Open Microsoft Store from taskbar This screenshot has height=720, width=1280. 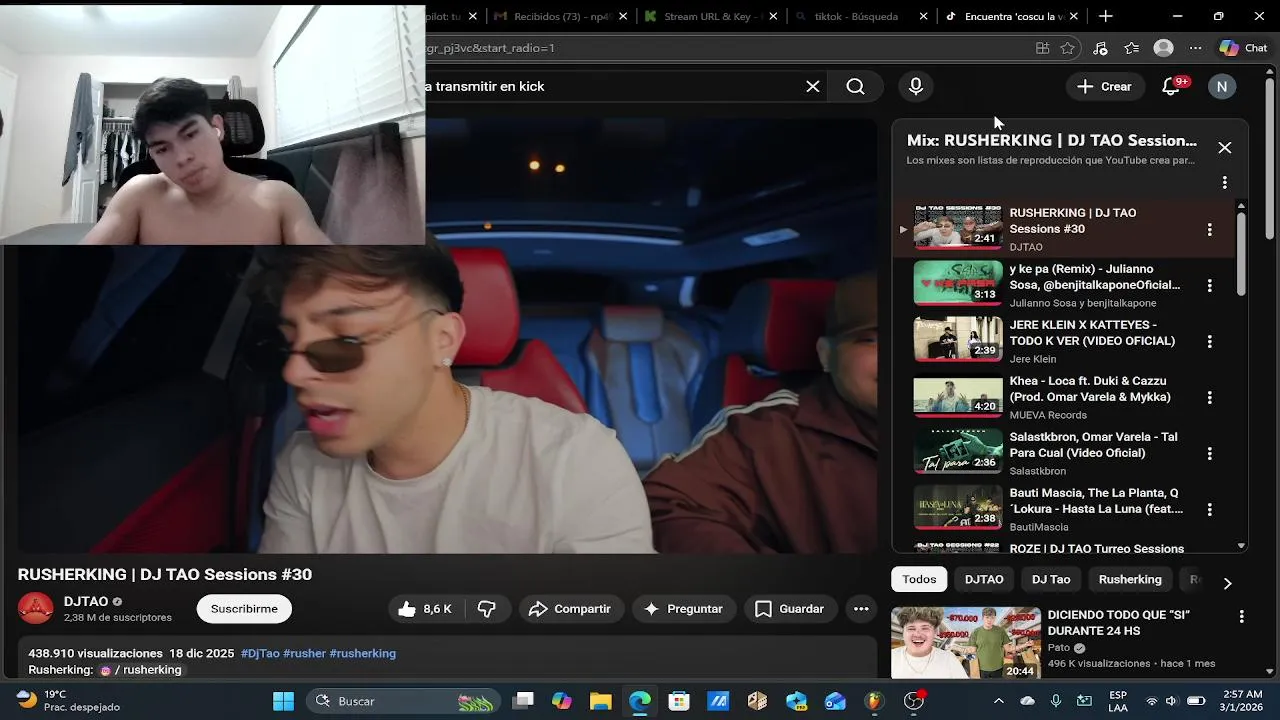tap(679, 701)
